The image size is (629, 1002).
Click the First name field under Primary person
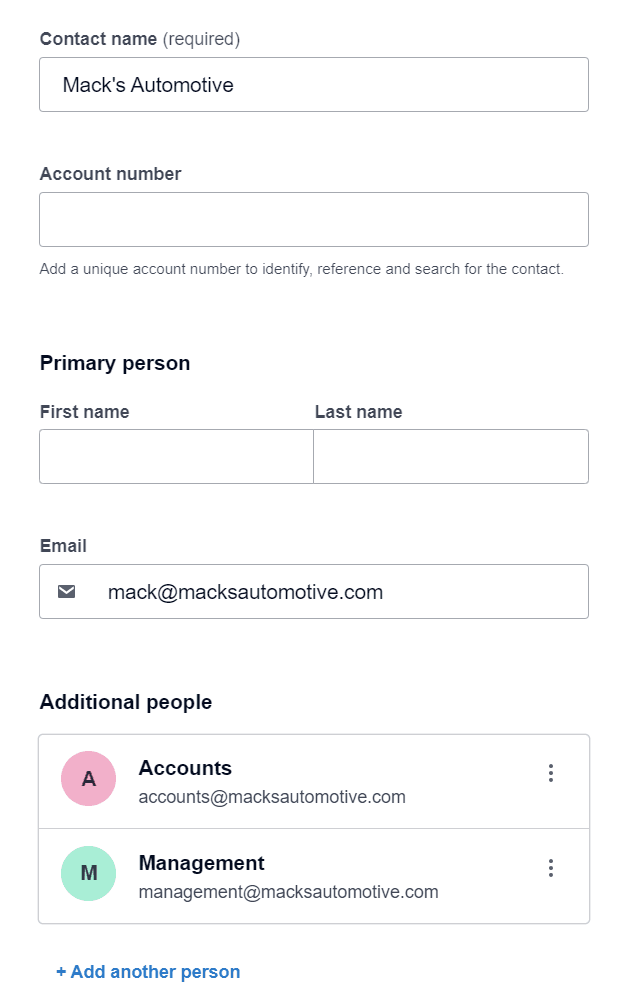(176, 456)
